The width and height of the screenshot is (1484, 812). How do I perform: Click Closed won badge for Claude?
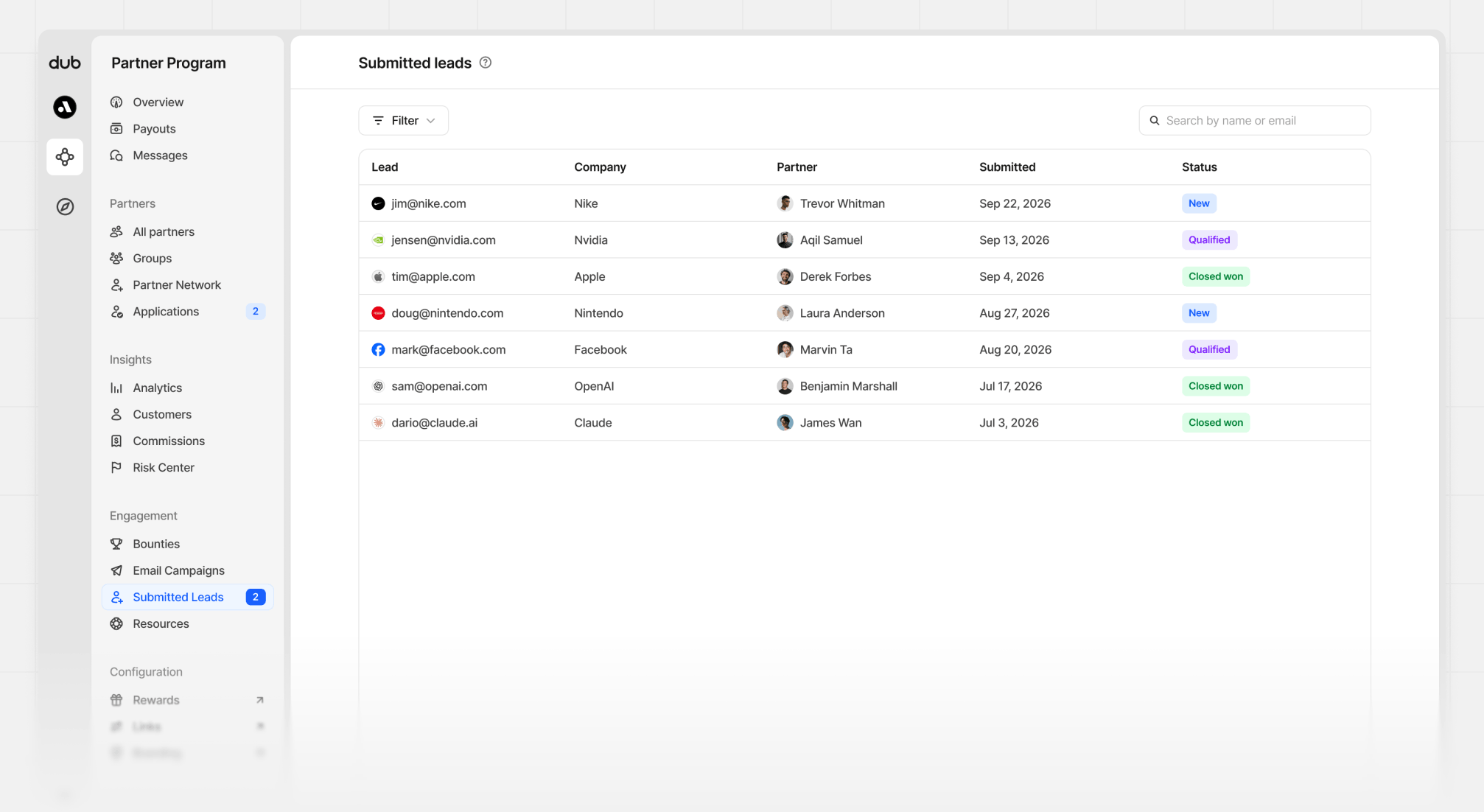[x=1216, y=423]
